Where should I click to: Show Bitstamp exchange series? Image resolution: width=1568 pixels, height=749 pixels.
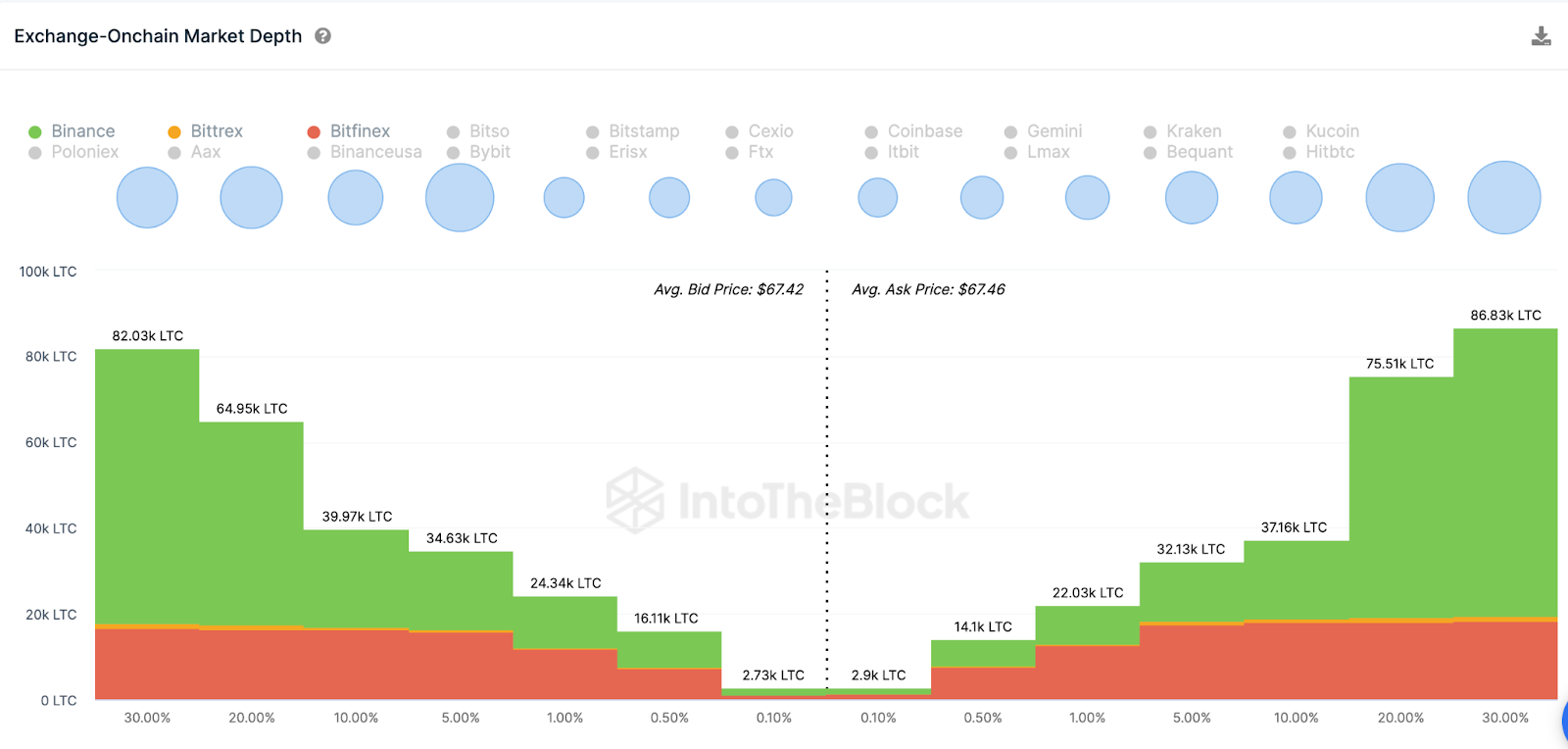point(633,131)
